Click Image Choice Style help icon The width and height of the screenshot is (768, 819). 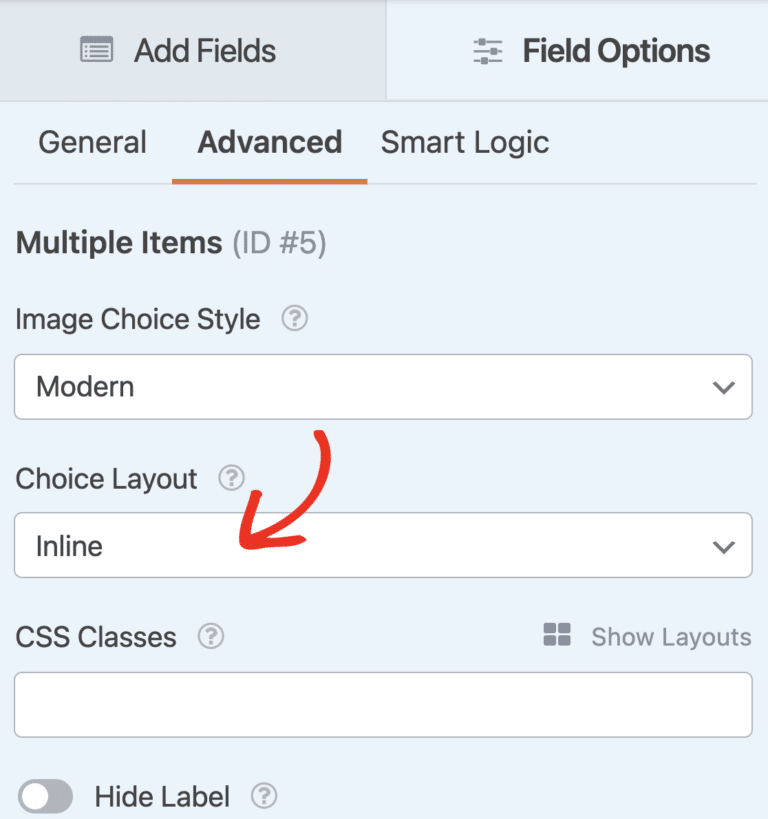pyautogui.click(x=294, y=319)
